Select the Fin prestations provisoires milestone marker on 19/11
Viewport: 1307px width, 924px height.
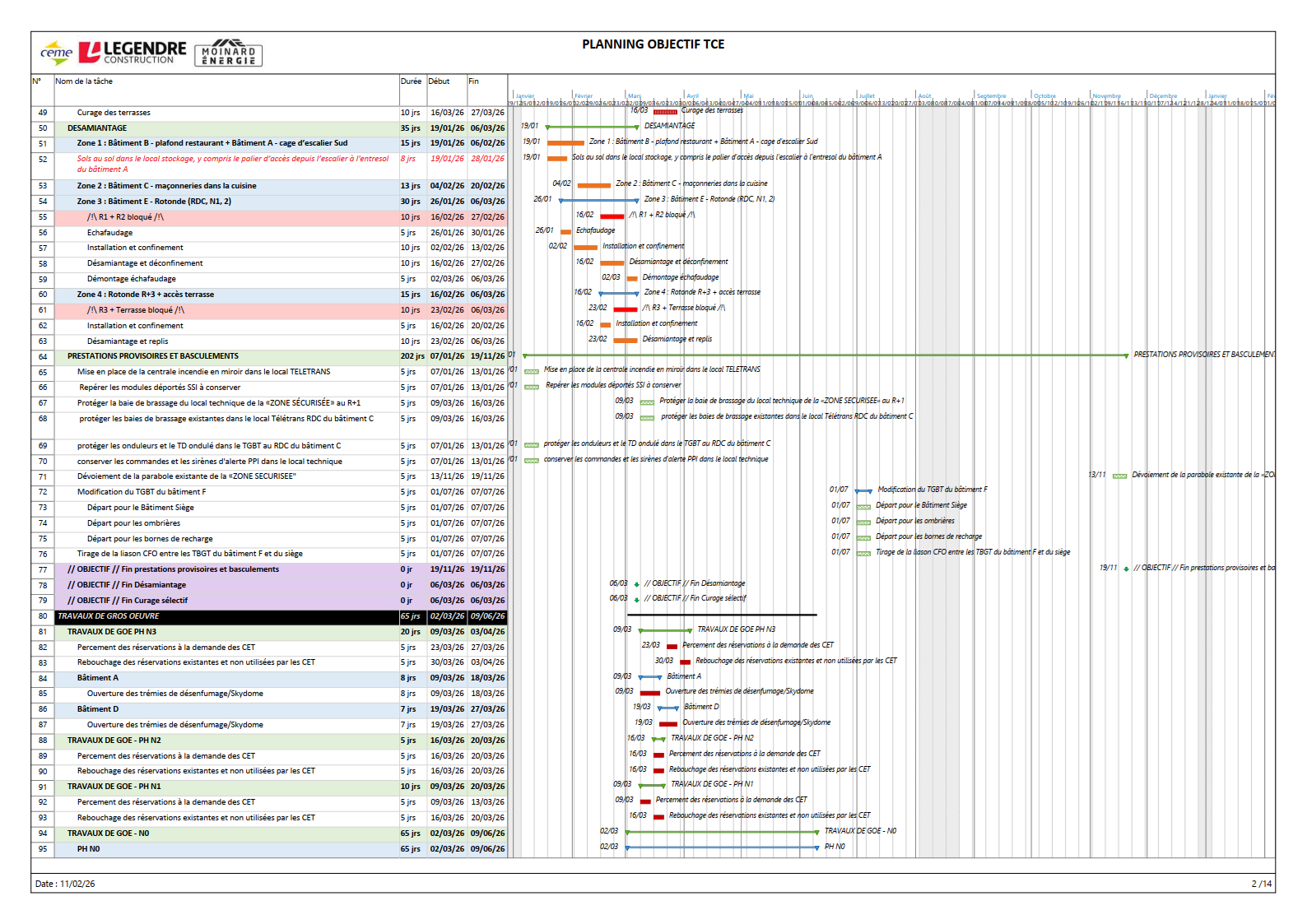1126,569
